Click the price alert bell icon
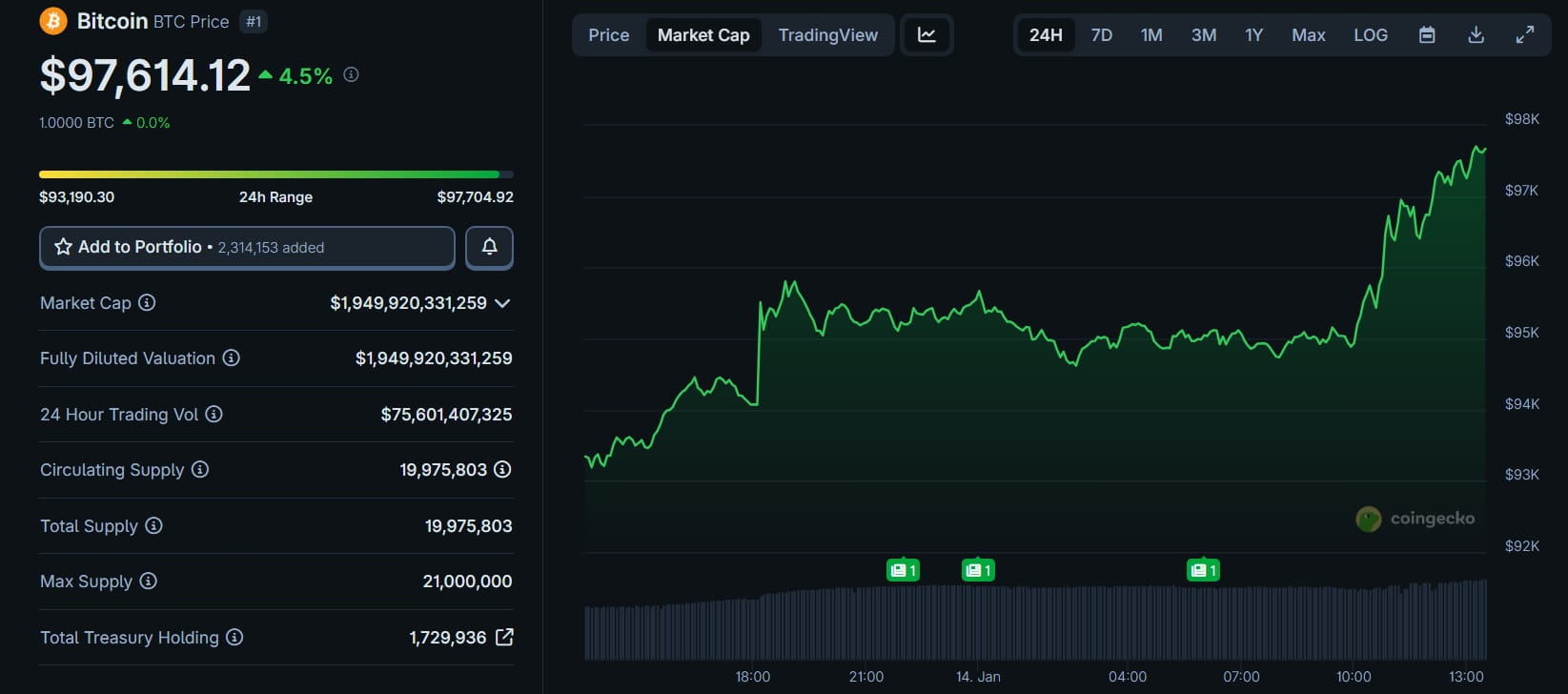 click(x=489, y=247)
